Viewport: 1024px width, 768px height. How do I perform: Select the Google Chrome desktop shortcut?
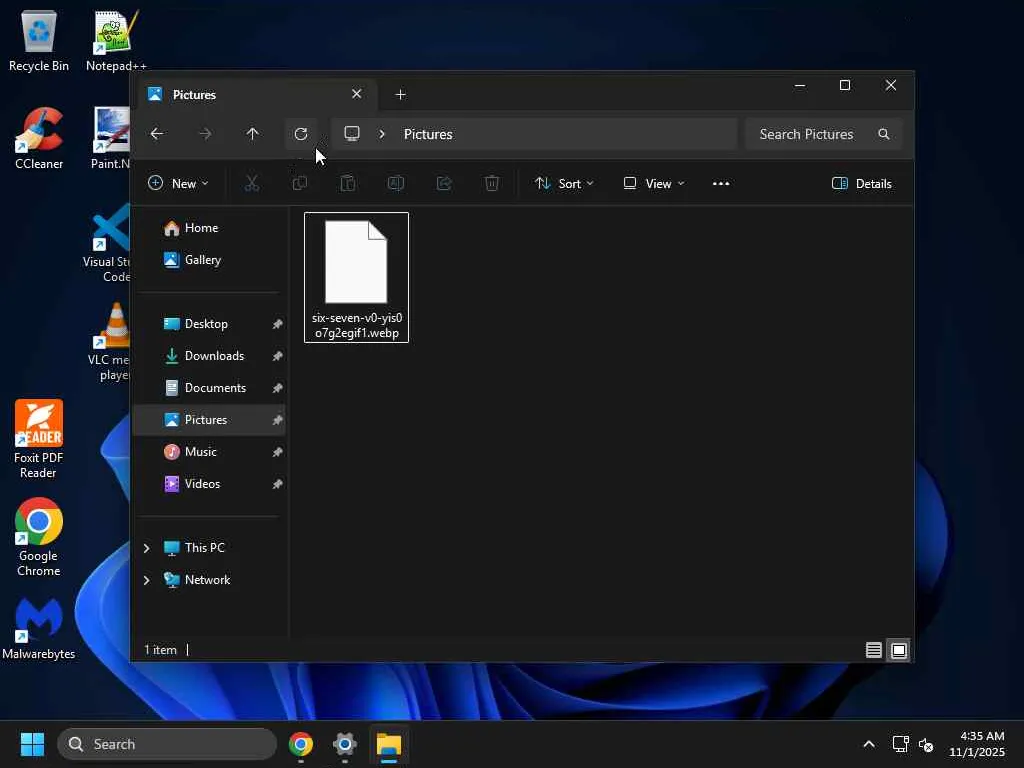coord(39,537)
